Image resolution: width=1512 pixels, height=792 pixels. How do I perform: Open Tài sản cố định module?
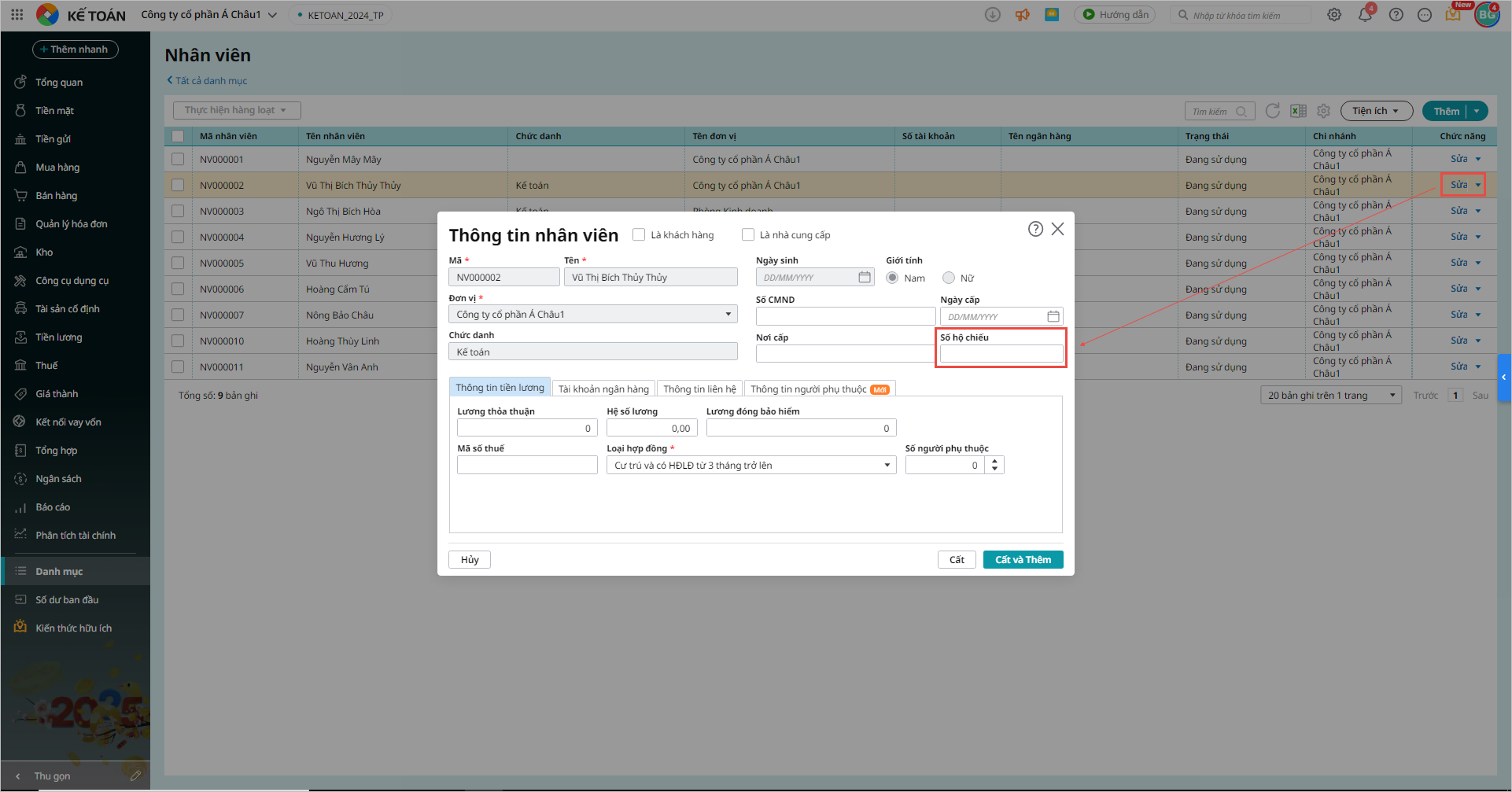[67, 308]
